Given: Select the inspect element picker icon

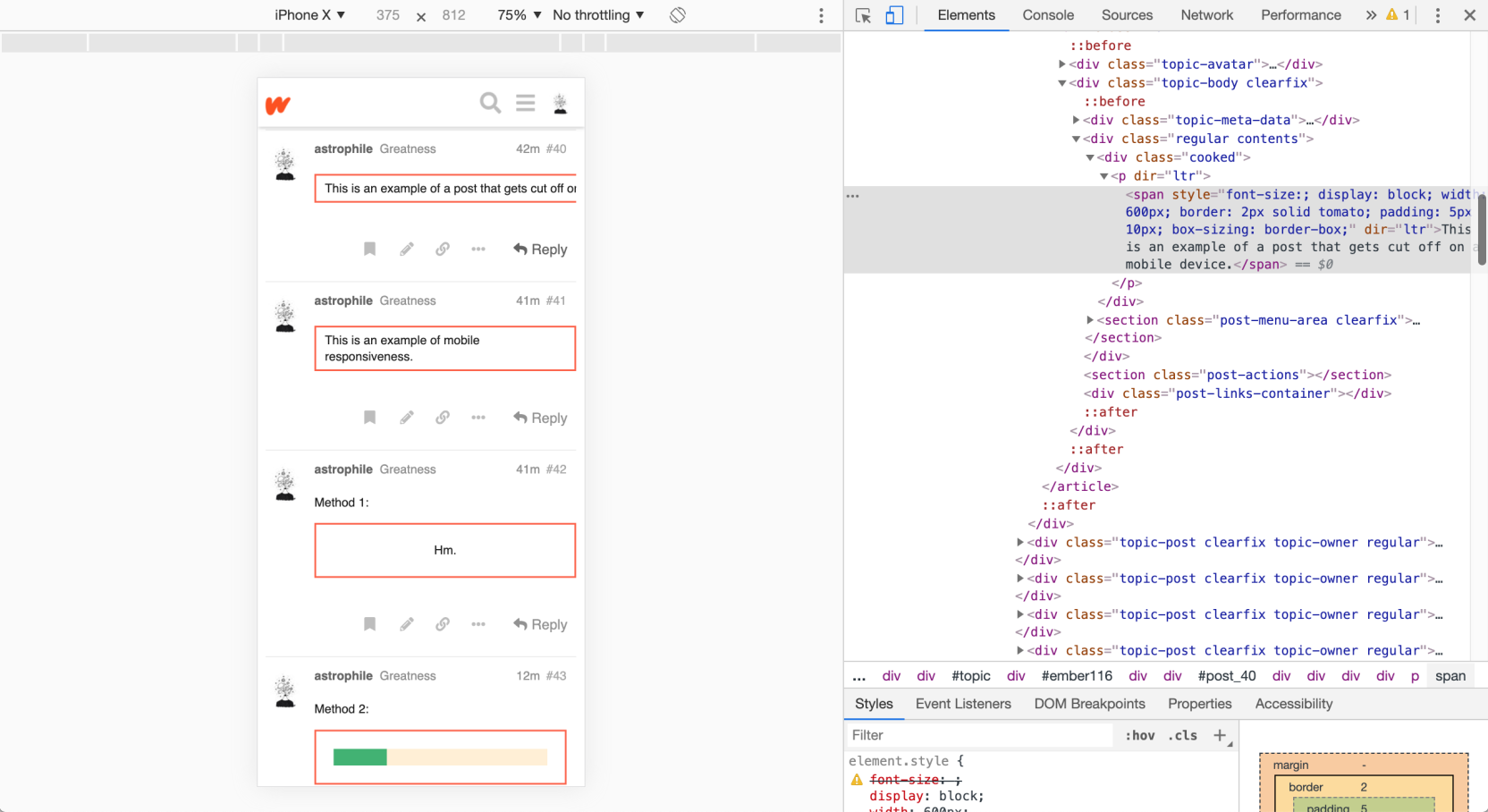Looking at the screenshot, I should point(863,15).
